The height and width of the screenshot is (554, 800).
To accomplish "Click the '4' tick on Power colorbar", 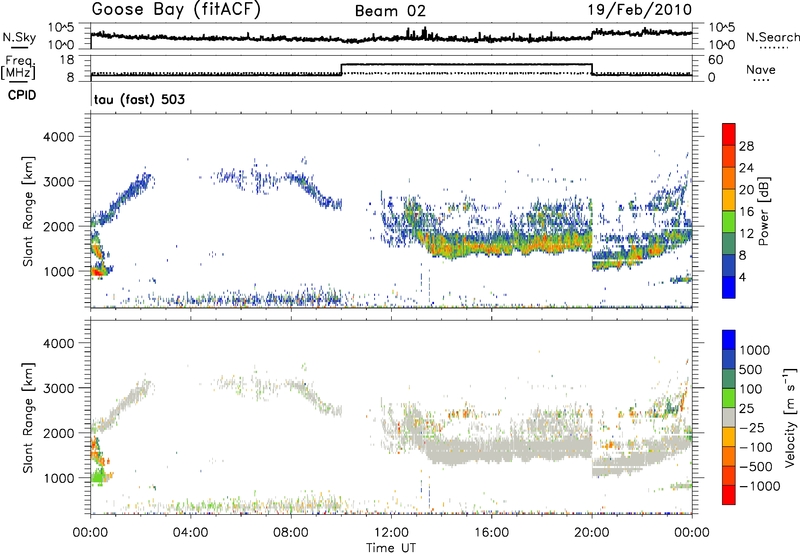I will 742,277.
